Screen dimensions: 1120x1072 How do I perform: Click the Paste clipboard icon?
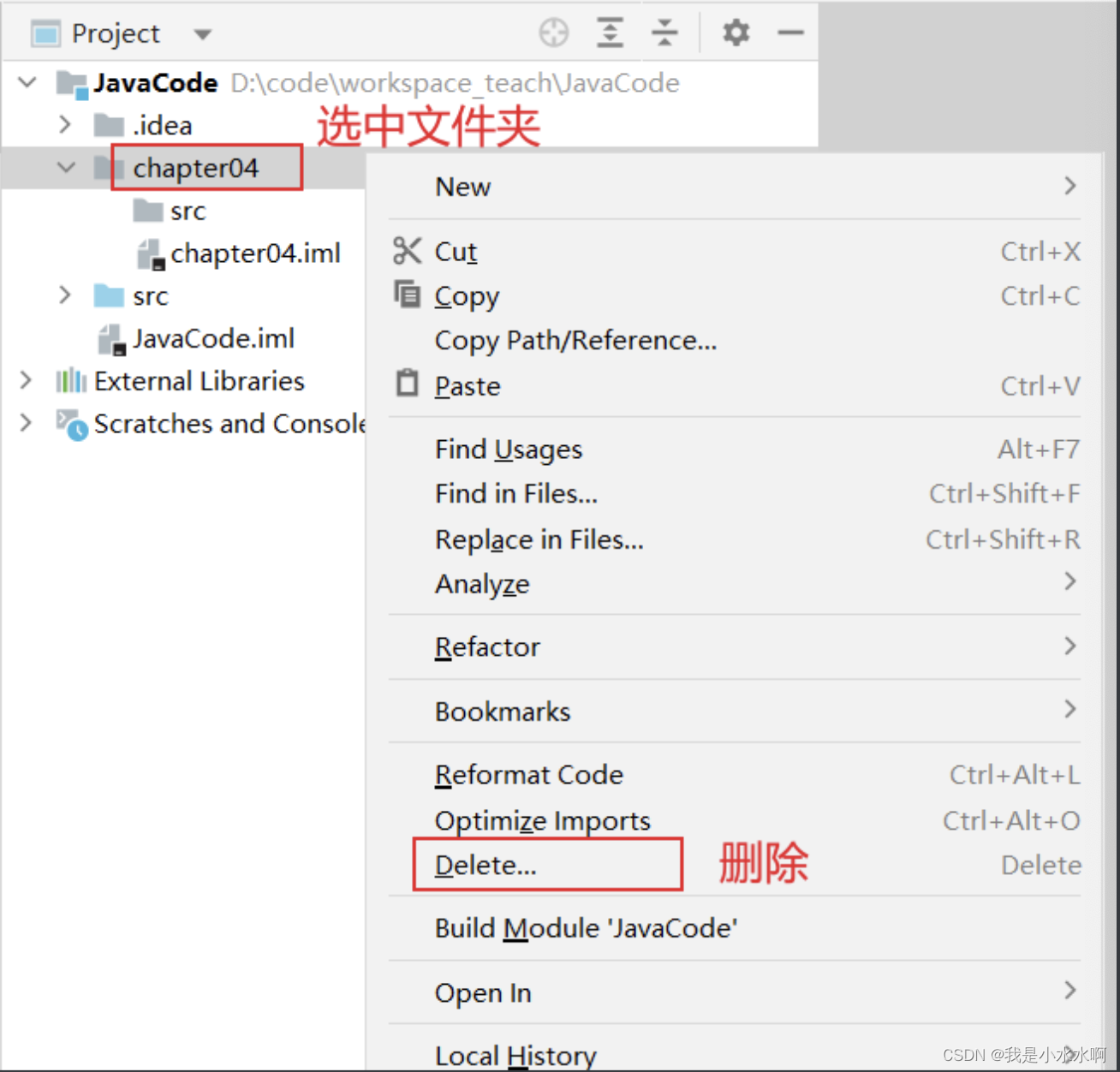[x=408, y=383]
